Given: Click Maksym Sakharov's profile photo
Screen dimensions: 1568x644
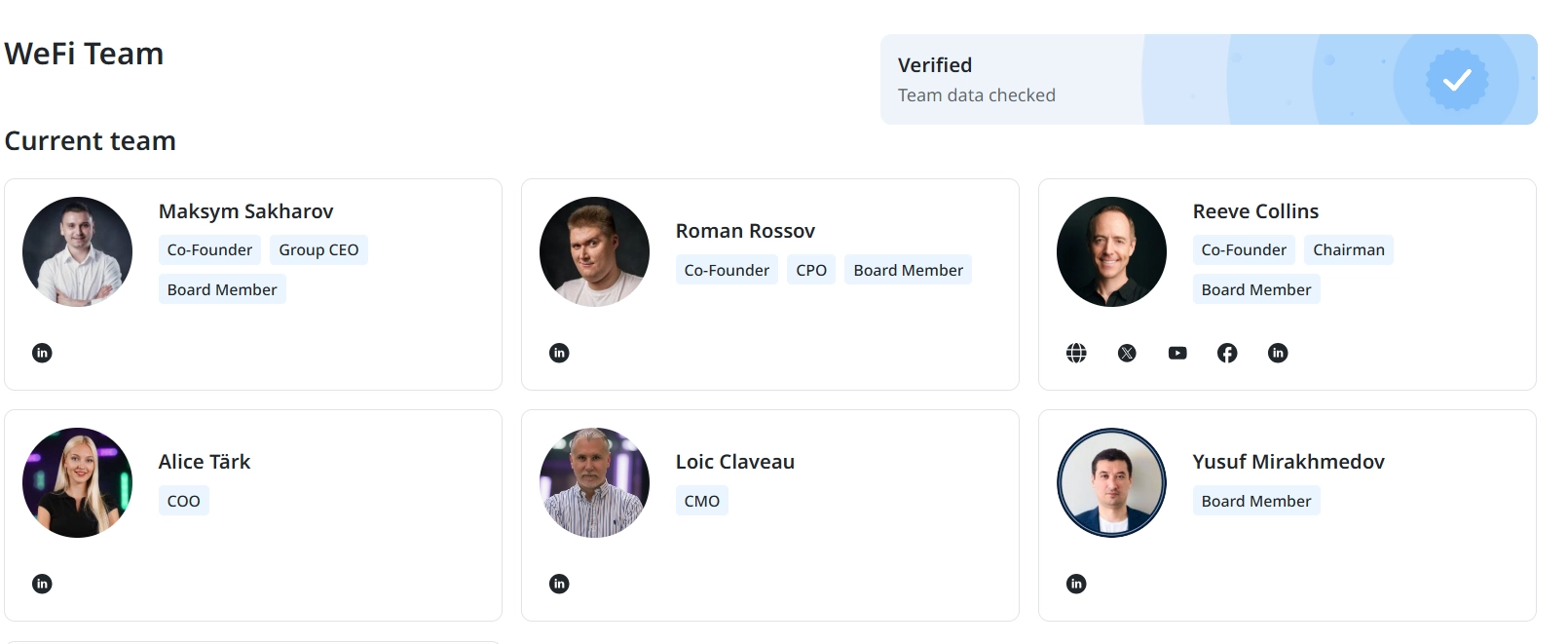Looking at the screenshot, I should click(x=77, y=251).
